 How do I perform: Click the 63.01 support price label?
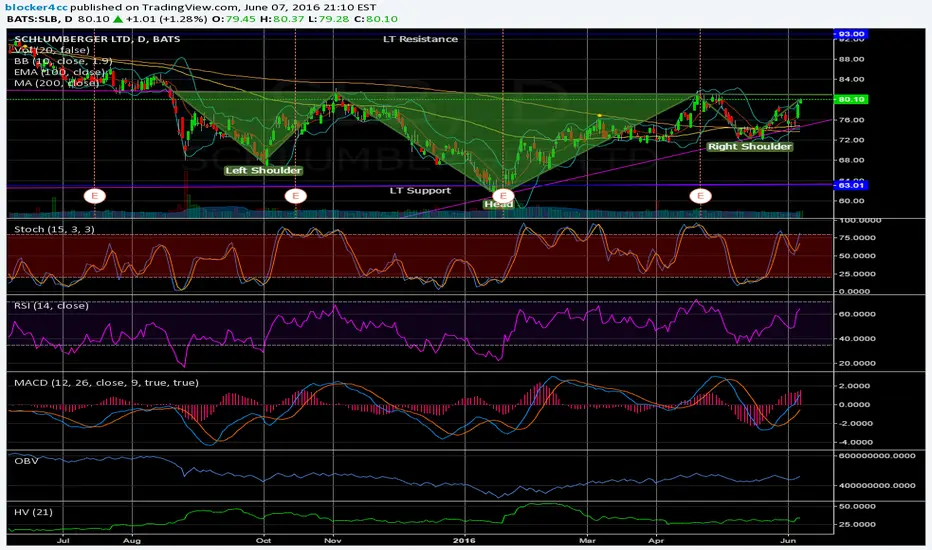851,186
